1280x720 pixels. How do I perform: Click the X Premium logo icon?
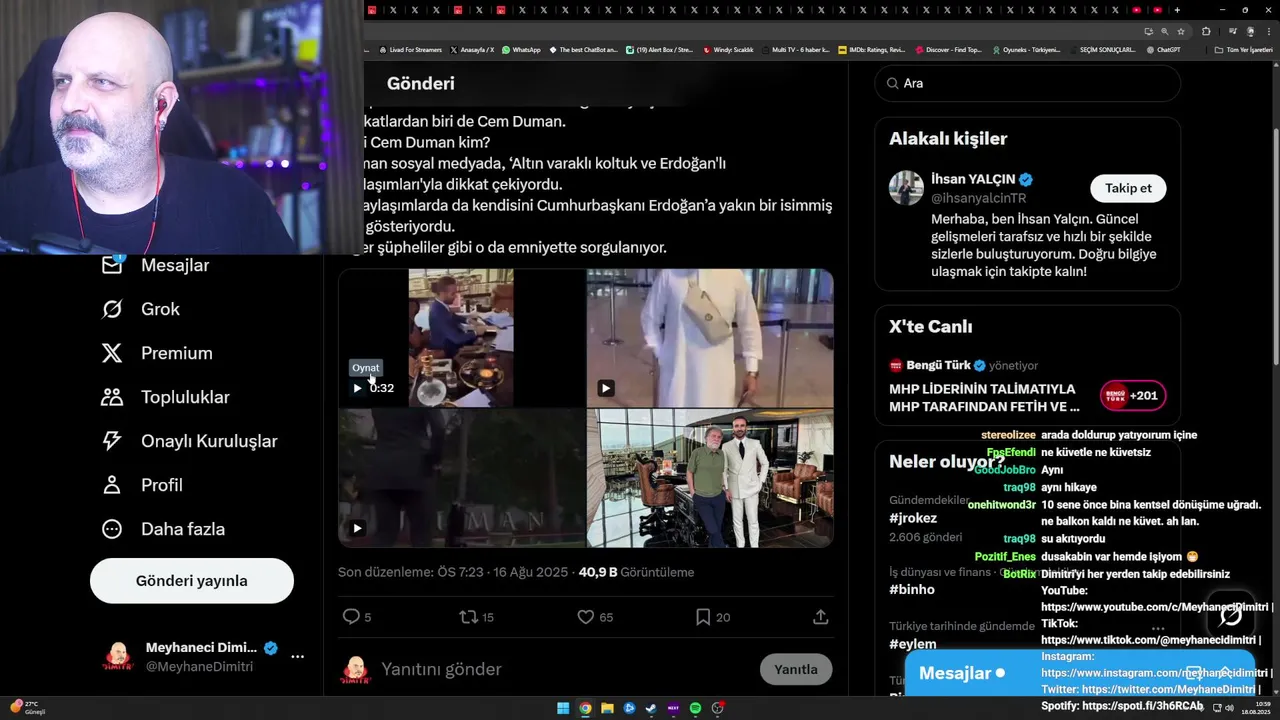pyautogui.click(x=112, y=353)
